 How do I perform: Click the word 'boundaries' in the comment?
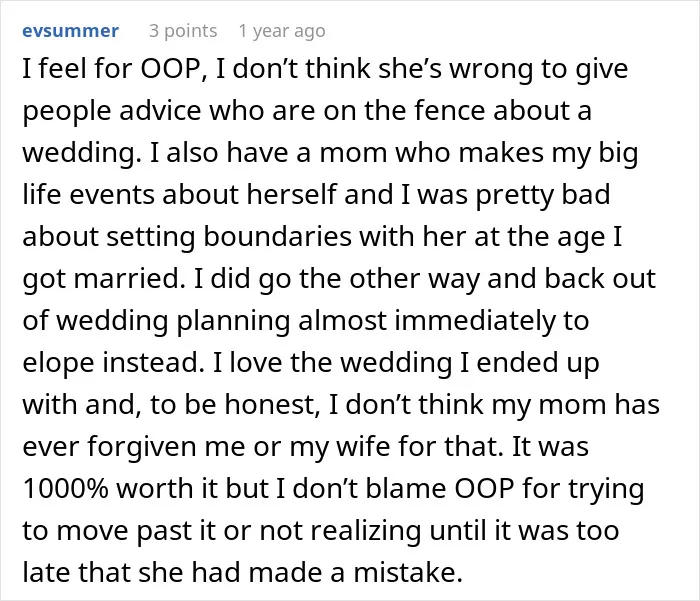(277, 236)
